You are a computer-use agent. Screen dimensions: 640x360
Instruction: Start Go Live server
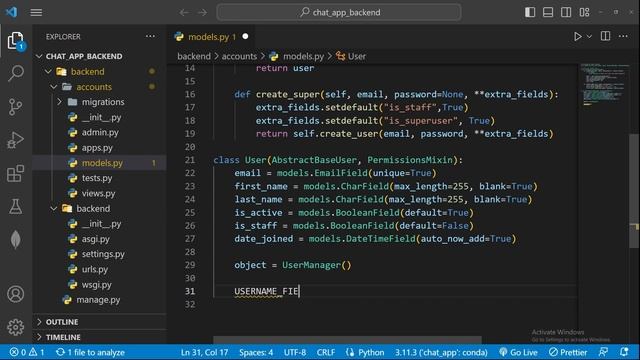(518, 352)
